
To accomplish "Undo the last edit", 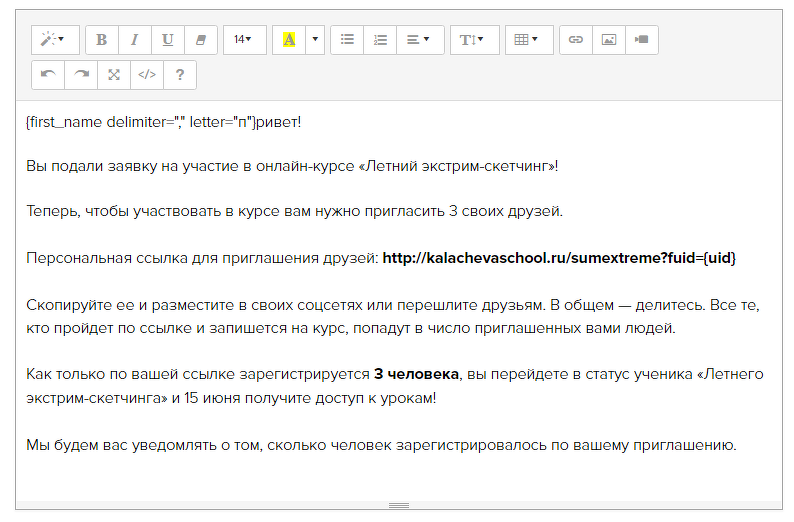I will [x=48, y=74].
